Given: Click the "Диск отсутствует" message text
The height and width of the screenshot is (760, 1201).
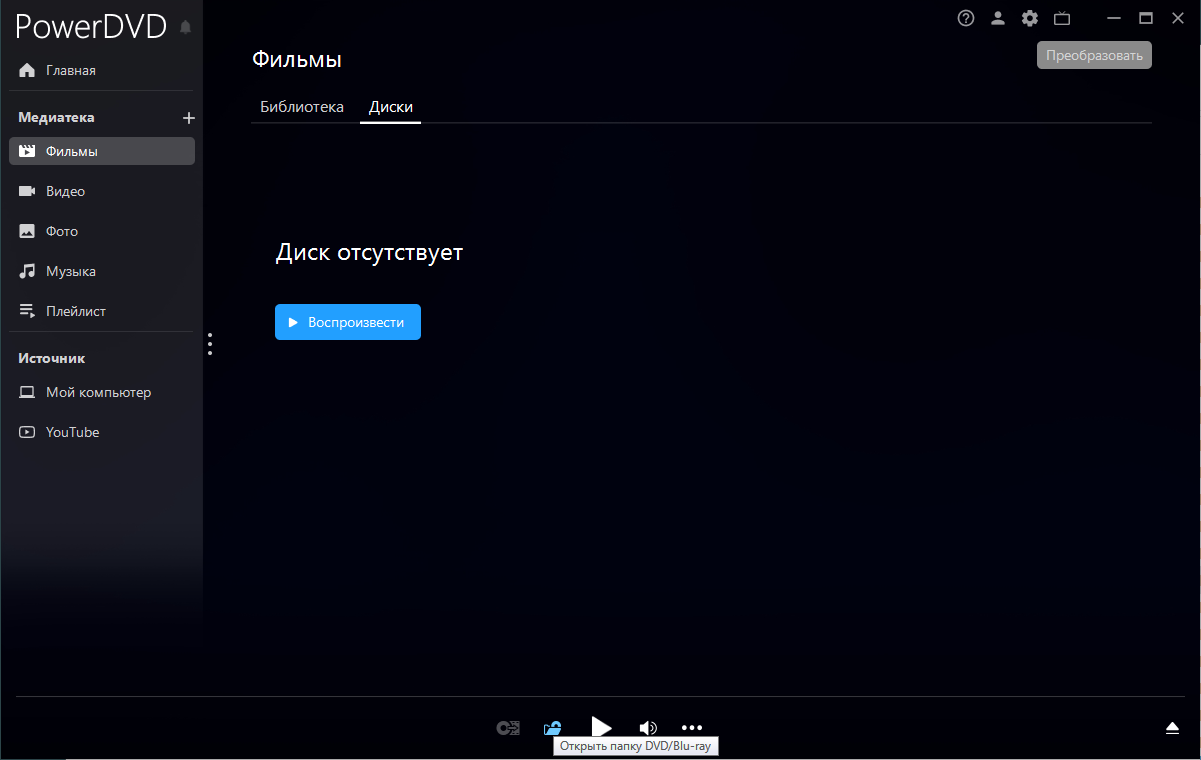Looking at the screenshot, I should [369, 252].
